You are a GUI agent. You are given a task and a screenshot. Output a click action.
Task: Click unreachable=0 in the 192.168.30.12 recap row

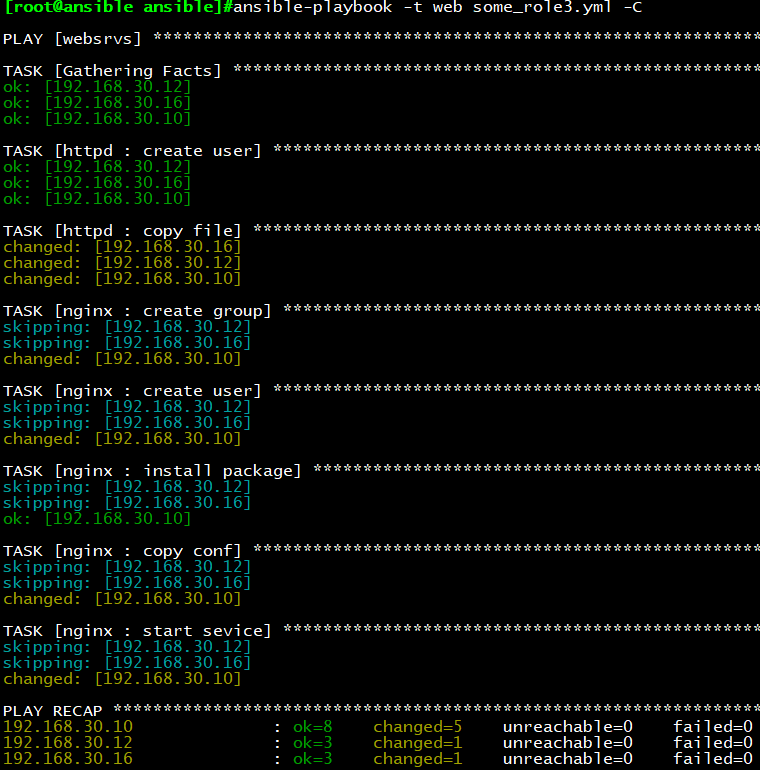coord(568,742)
